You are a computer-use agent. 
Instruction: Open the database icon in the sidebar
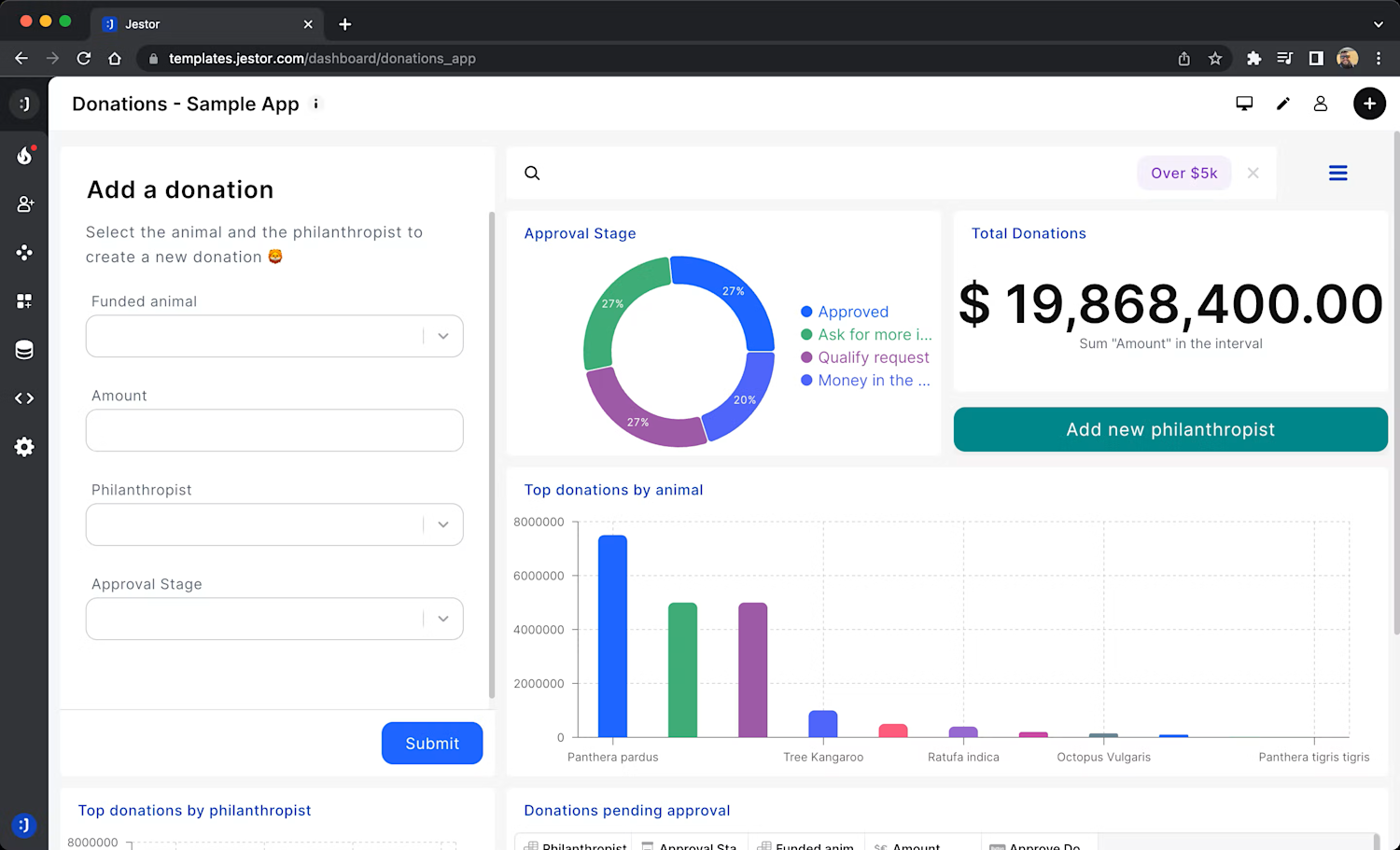24,350
